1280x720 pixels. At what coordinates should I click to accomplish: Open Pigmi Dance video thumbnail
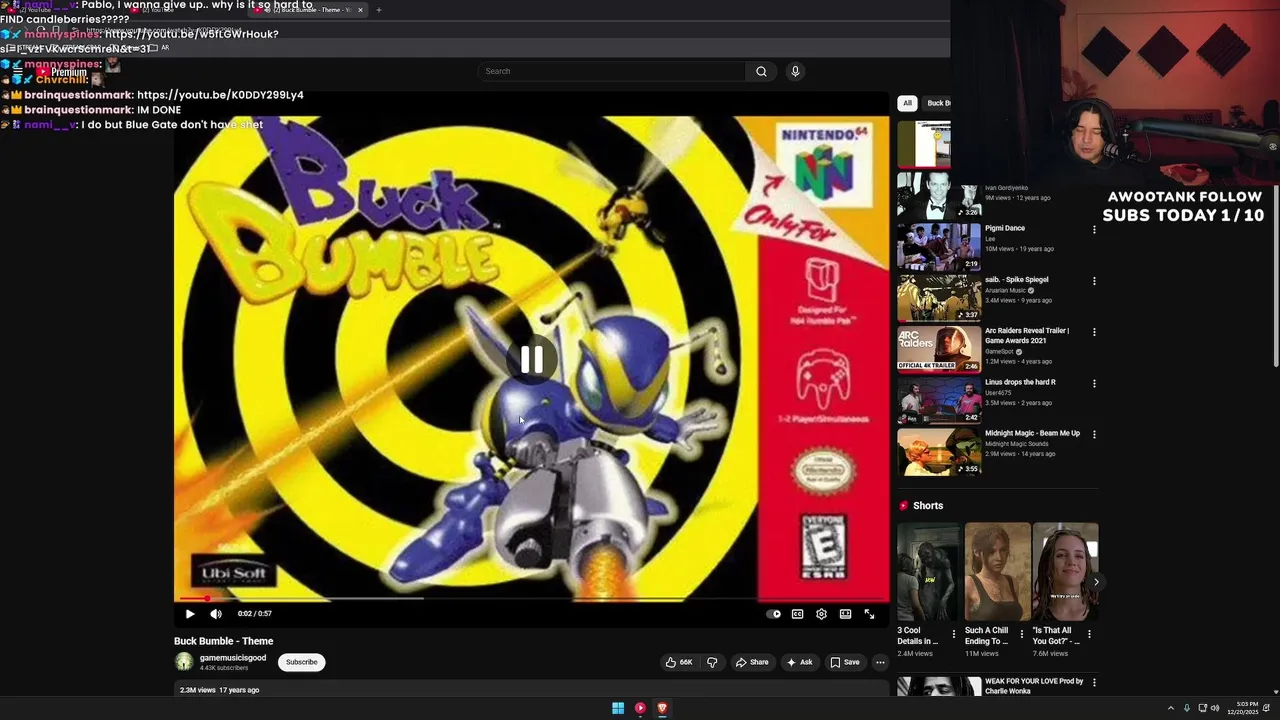coord(939,246)
